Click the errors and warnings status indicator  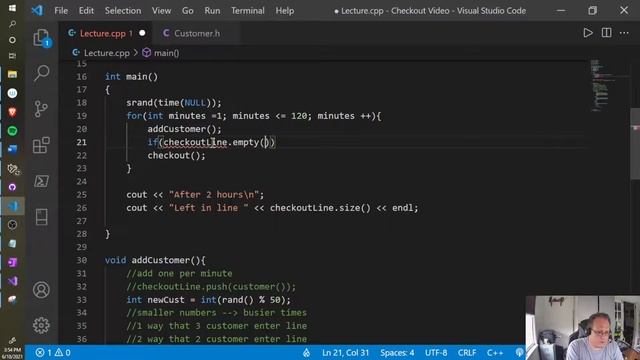click(x=53, y=353)
